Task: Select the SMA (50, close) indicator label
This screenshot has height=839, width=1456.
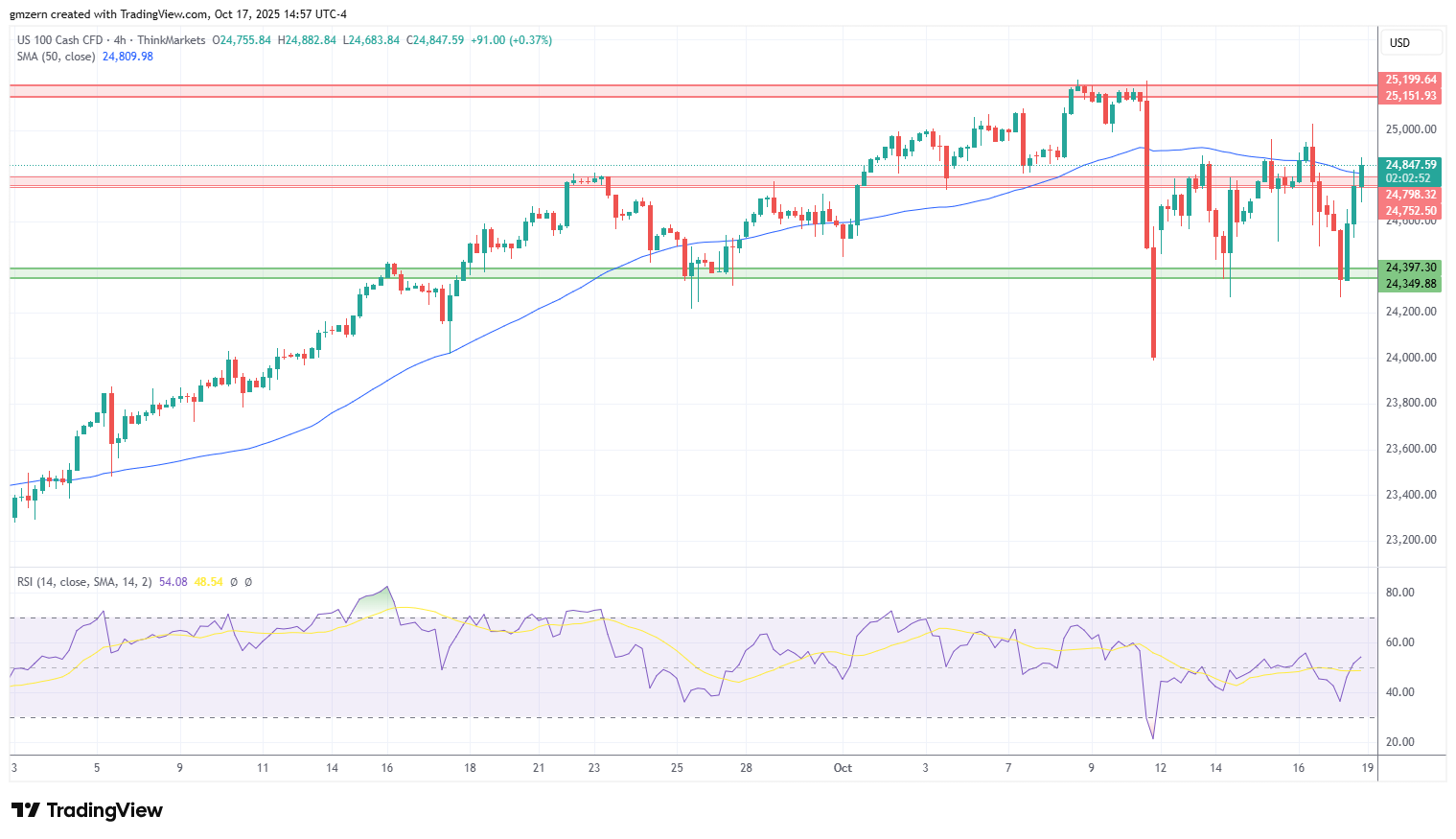Action: (x=56, y=57)
